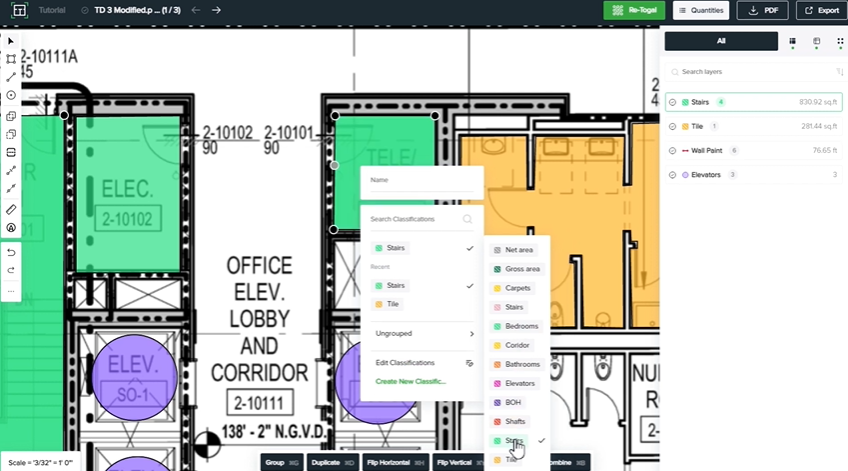Screen dimensions: 848x471
Task: Open the TD 3 Modified file title
Action: [137, 10]
